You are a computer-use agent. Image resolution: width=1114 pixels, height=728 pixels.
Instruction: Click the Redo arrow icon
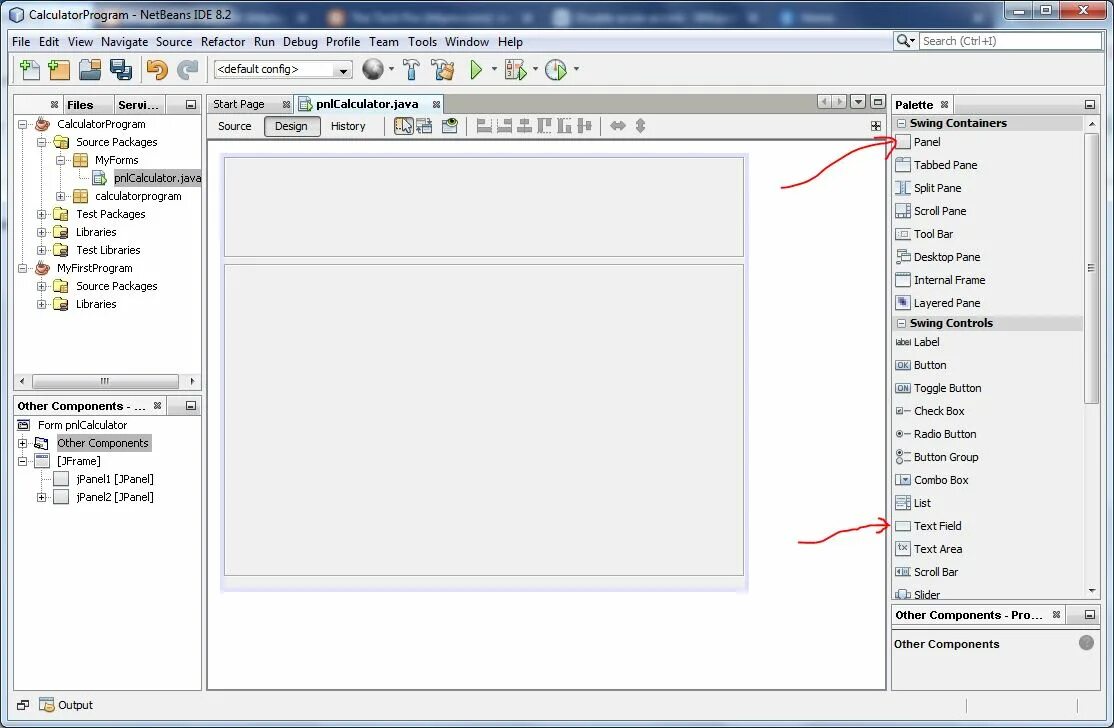point(188,70)
